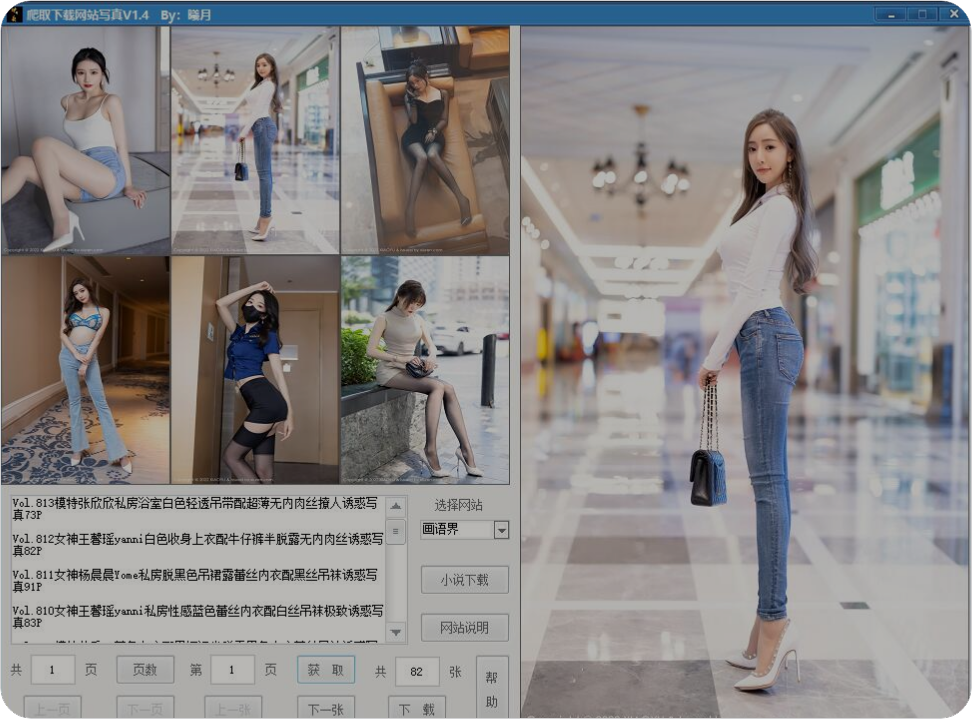Click the 下载 download button

coord(416,708)
